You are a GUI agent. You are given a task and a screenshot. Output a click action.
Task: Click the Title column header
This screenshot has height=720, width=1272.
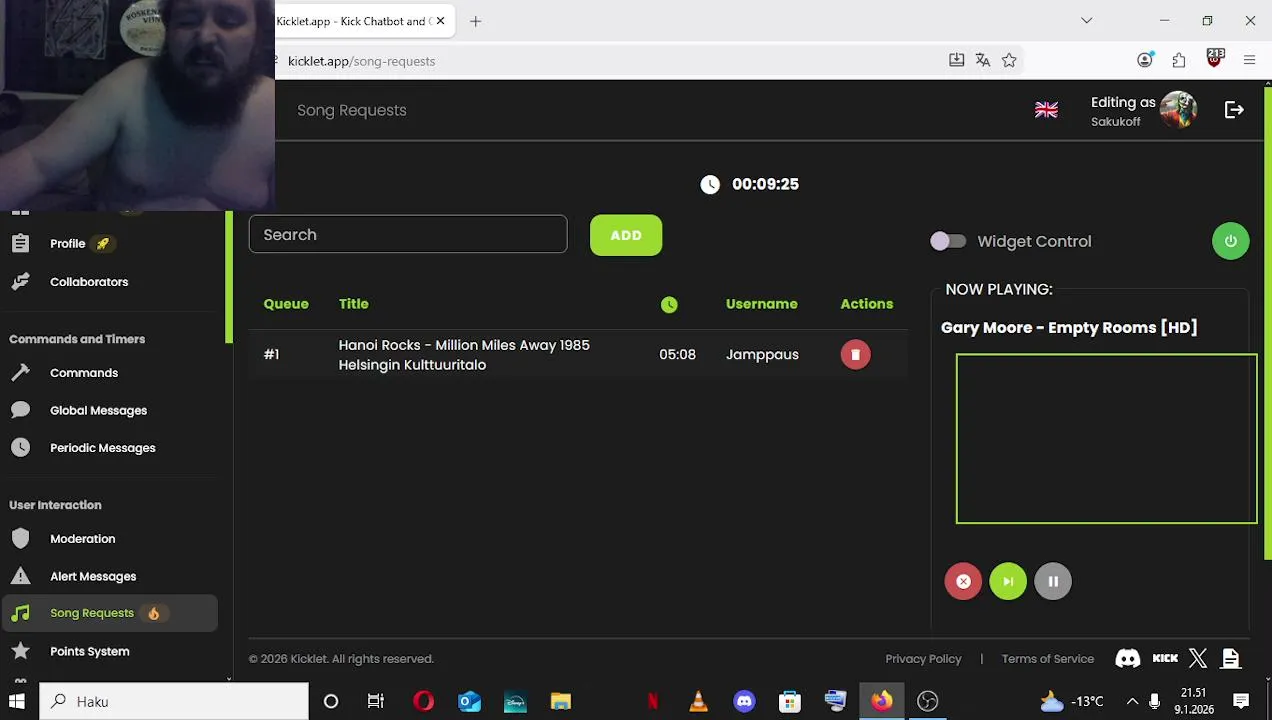click(354, 304)
